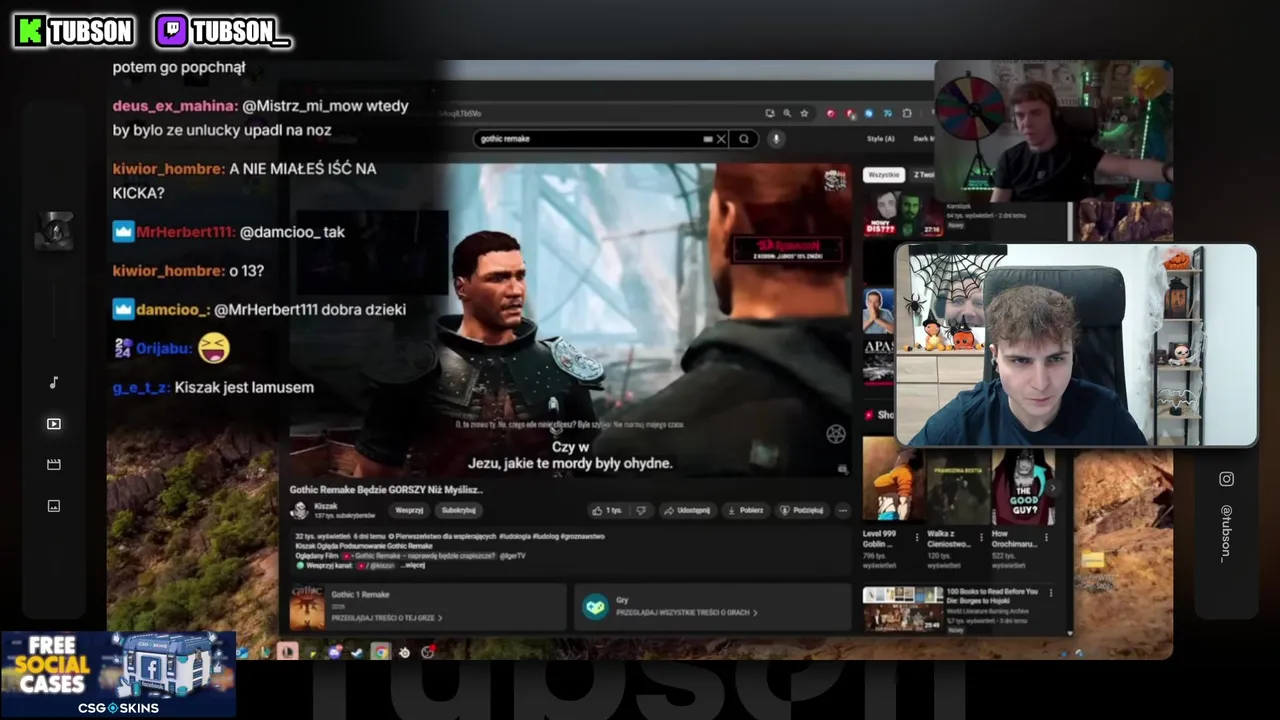Click the YouTube search box containing 'gothic remake'
This screenshot has width=1280, height=720.
[602, 139]
